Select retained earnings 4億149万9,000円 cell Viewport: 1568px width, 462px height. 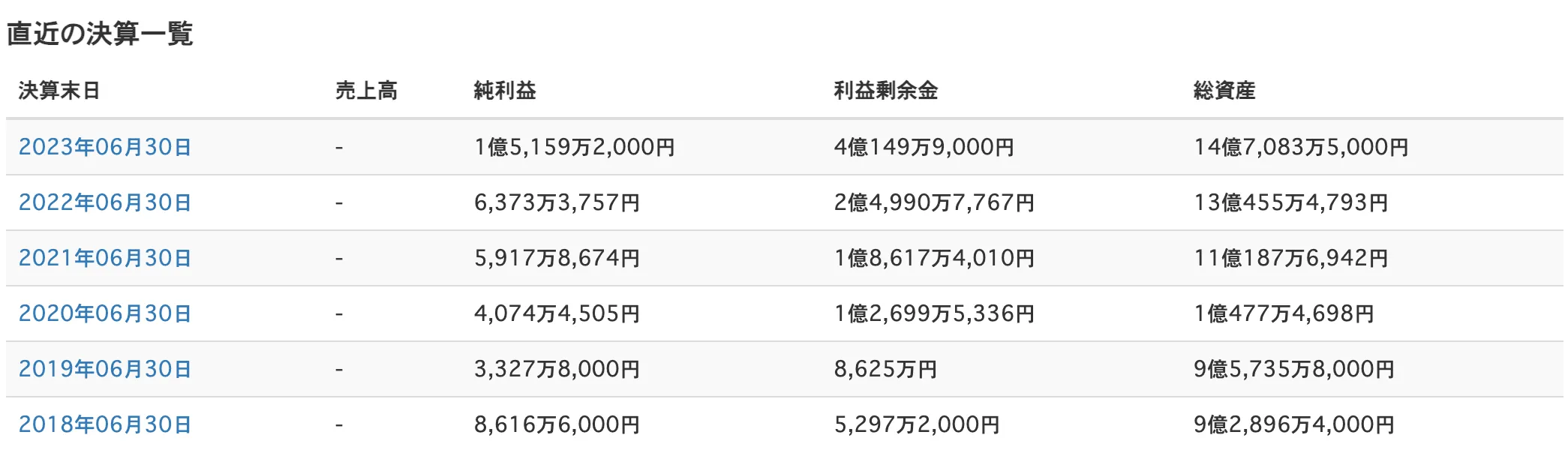pos(924,147)
